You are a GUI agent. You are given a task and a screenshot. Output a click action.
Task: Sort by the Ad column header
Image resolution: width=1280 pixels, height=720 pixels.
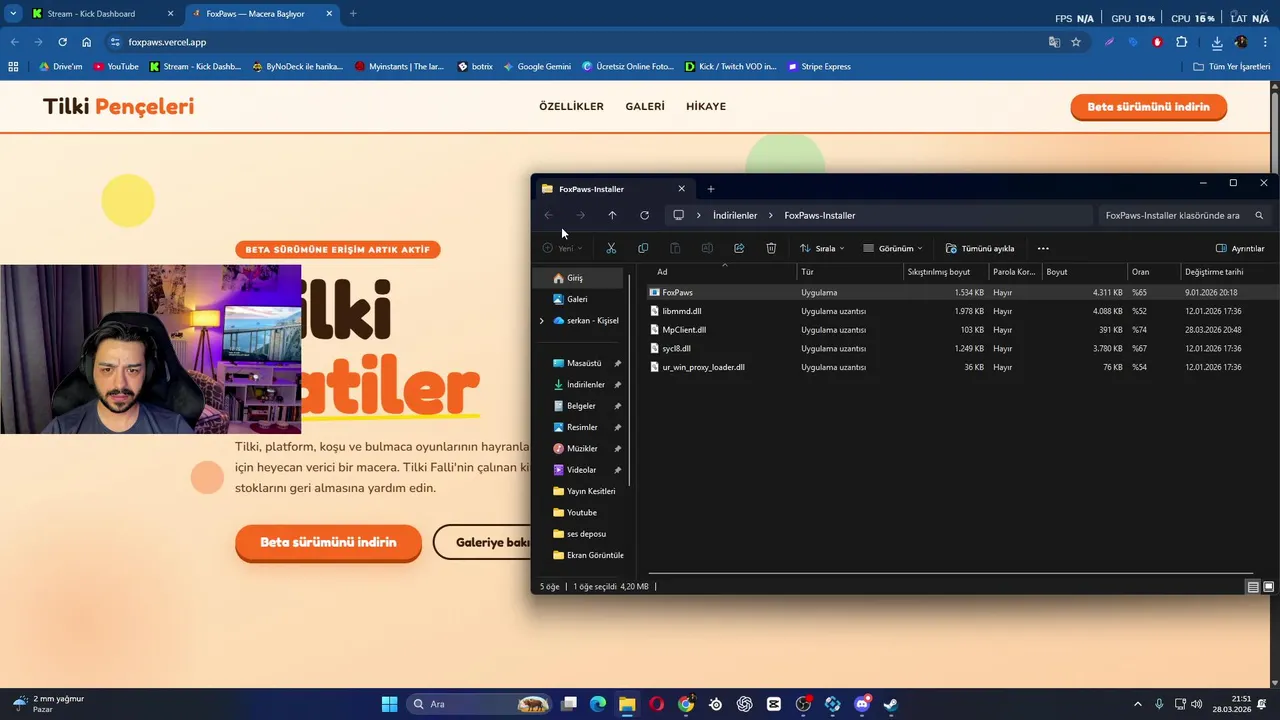724,272
